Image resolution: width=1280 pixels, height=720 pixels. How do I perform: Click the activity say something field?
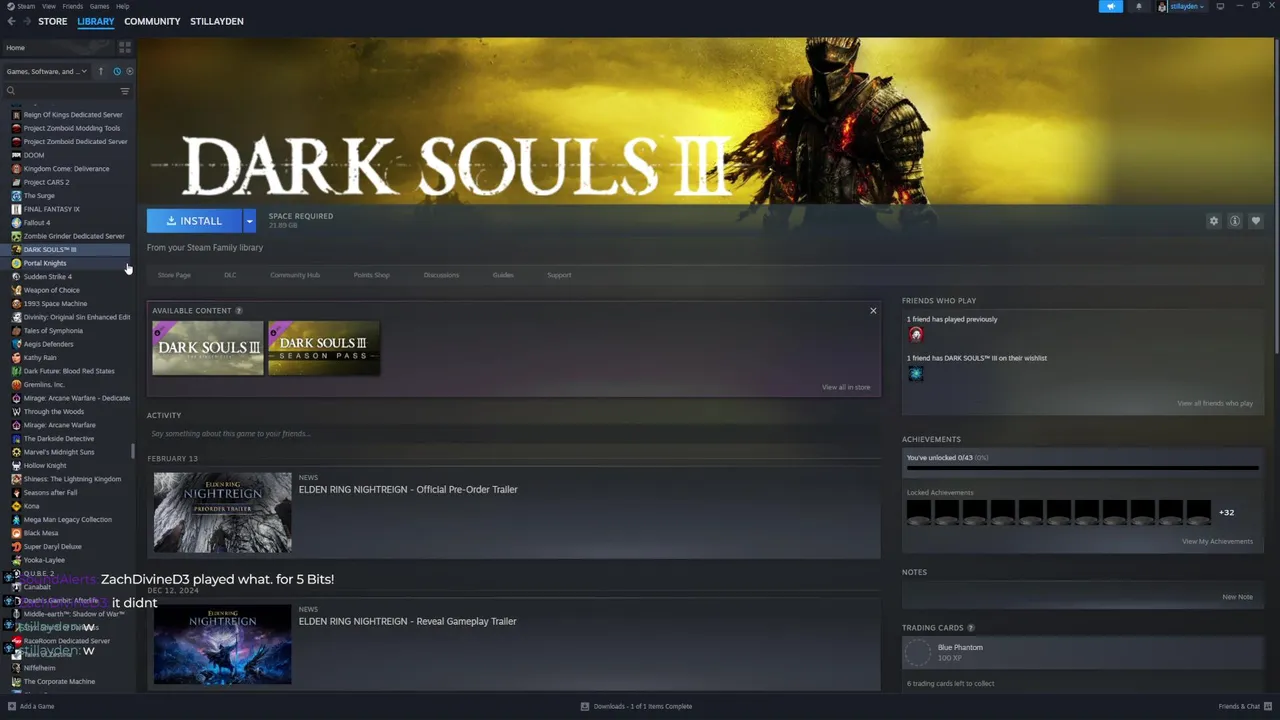pyautogui.click(x=514, y=434)
